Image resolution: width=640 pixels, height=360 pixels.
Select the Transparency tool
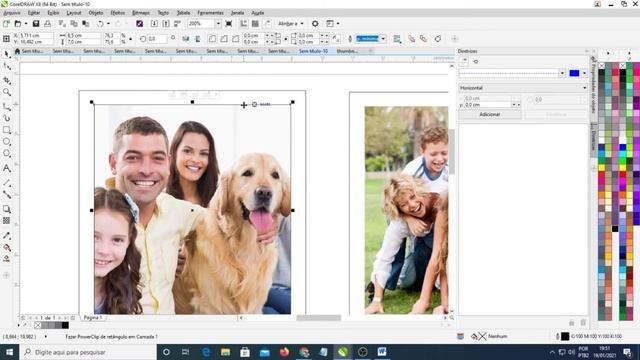coord(7,220)
